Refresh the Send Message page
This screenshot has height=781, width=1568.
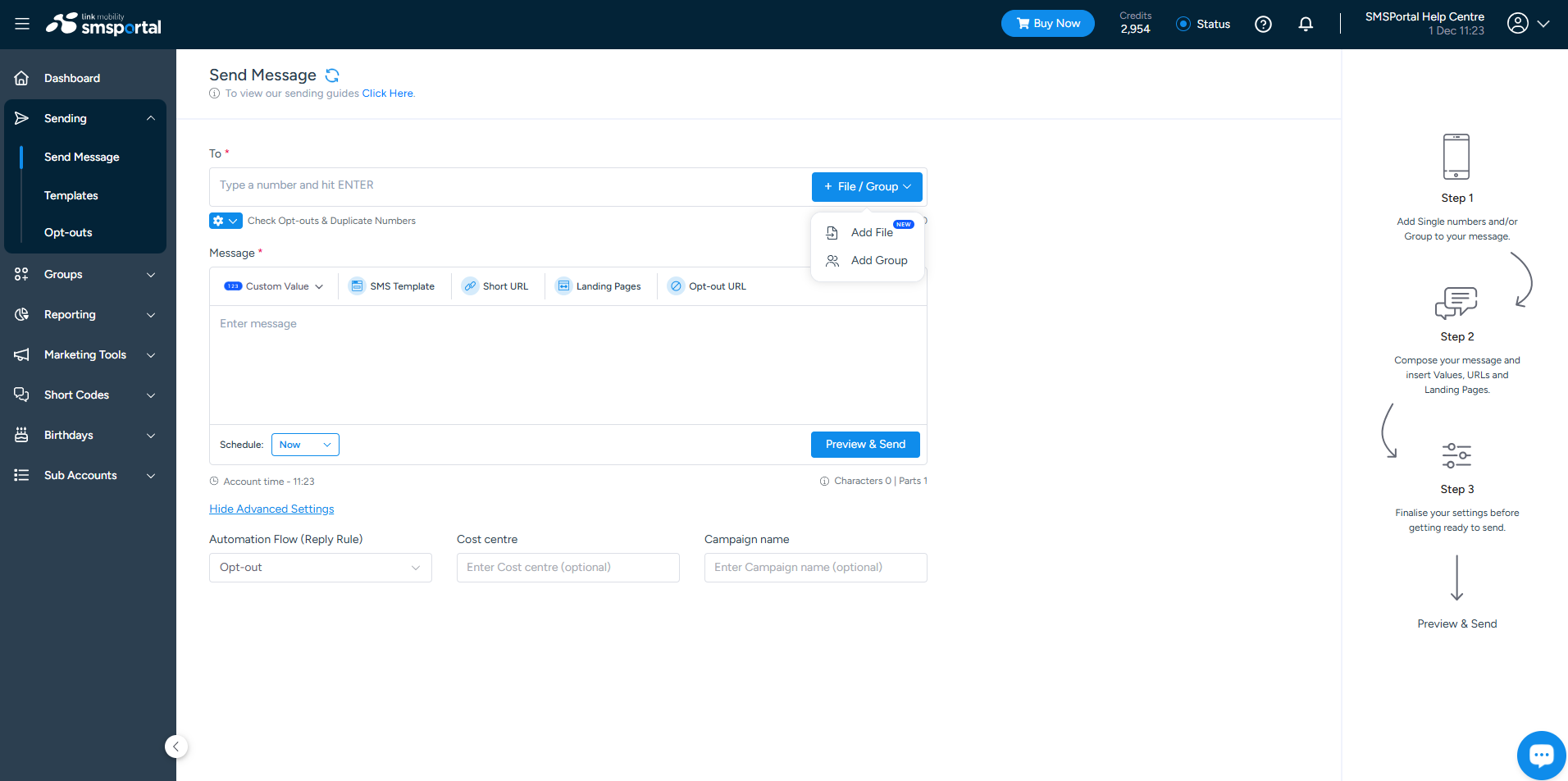pos(332,75)
